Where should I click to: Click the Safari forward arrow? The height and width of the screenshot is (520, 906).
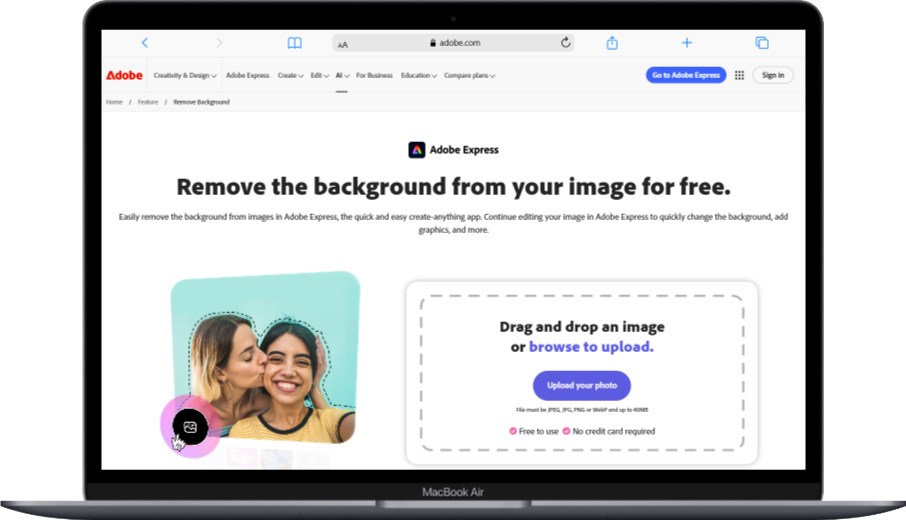point(219,43)
